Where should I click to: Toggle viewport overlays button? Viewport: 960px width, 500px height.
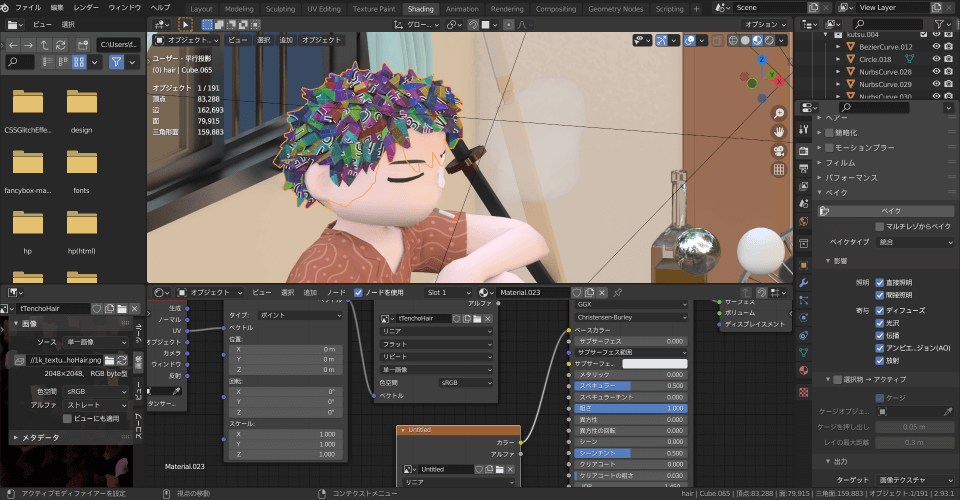tap(690, 40)
